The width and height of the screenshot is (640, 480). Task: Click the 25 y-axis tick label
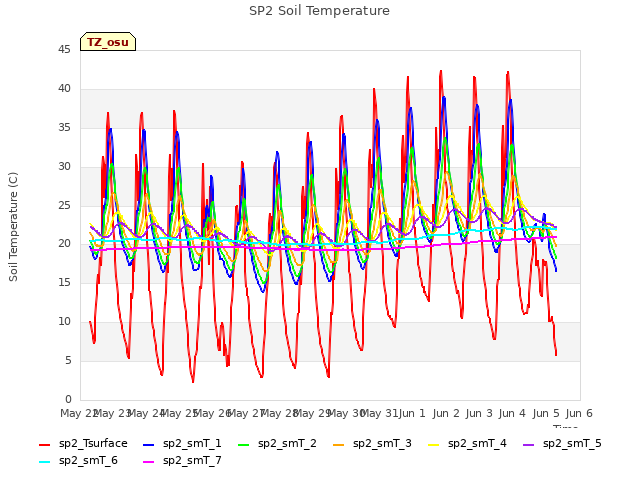(x=64, y=205)
